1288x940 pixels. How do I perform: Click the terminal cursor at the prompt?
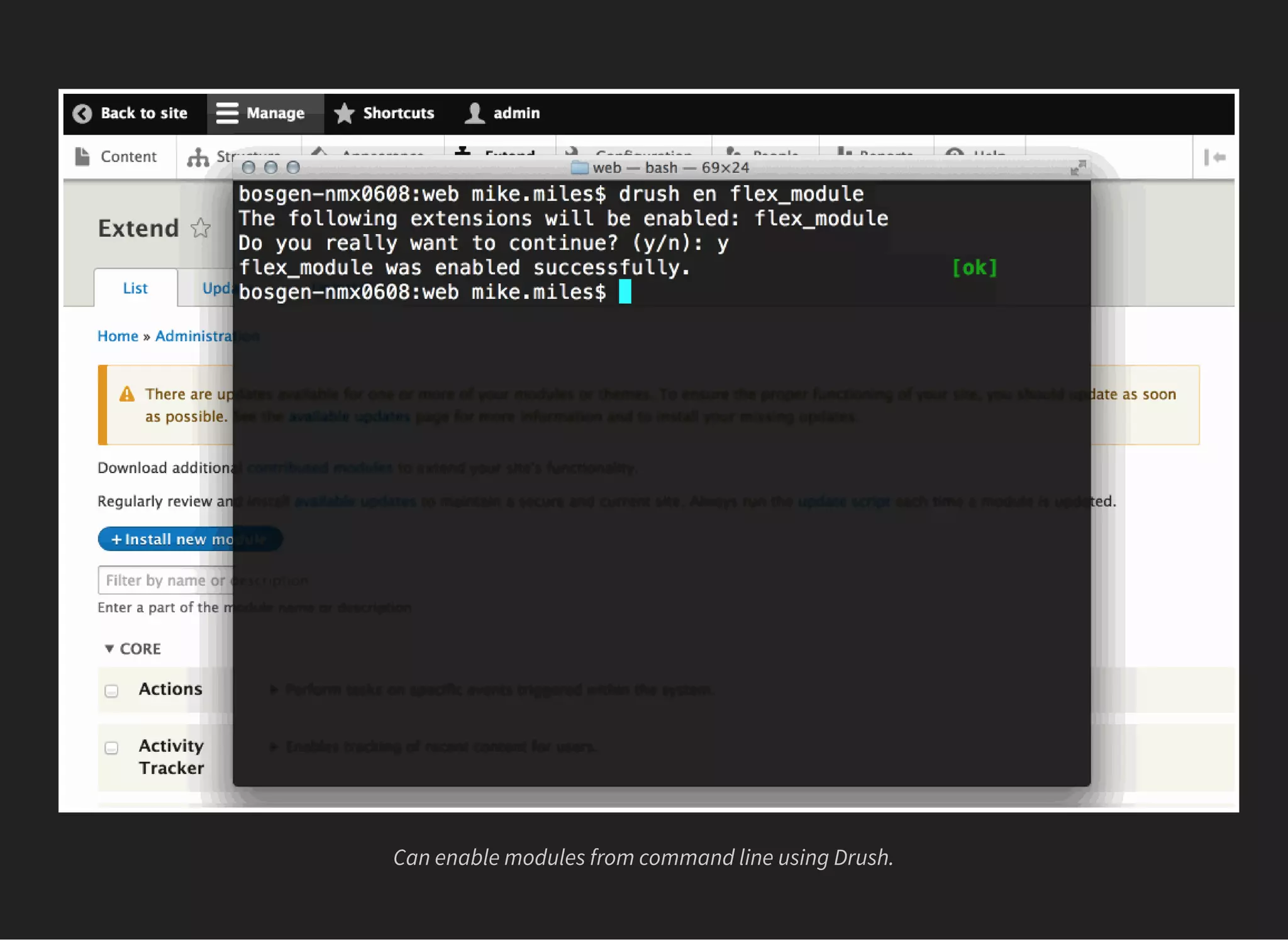[x=625, y=292]
